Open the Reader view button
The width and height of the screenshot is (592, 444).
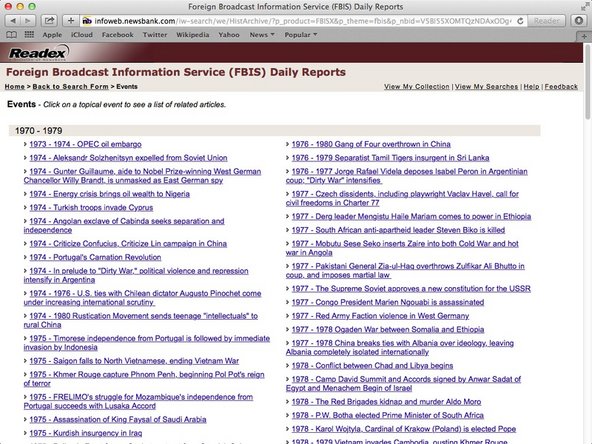click(x=546, y=21)
